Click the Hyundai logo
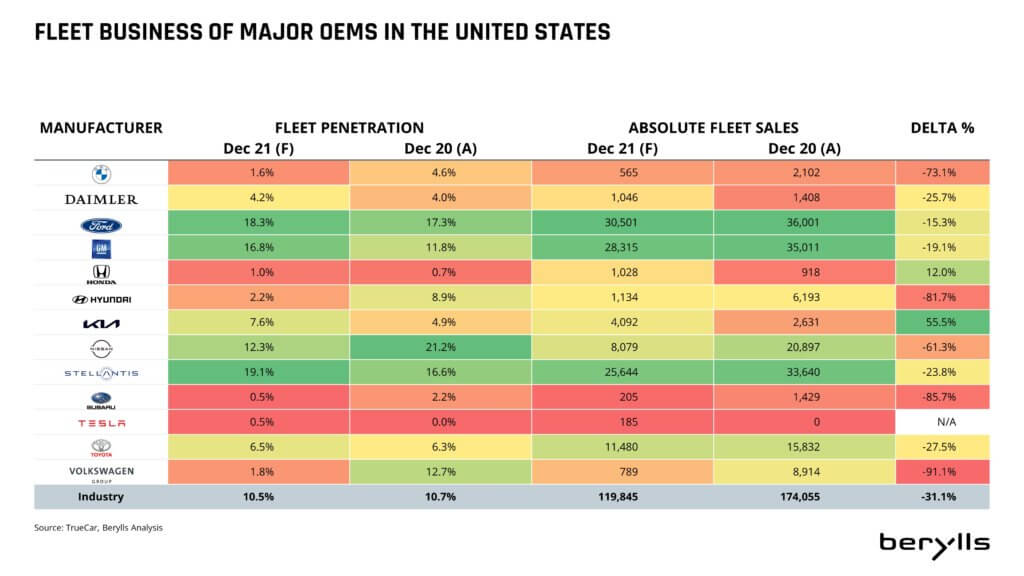The width and height of the screenshot is (1024, 576). pyautogui.click(x=101, y=299)
